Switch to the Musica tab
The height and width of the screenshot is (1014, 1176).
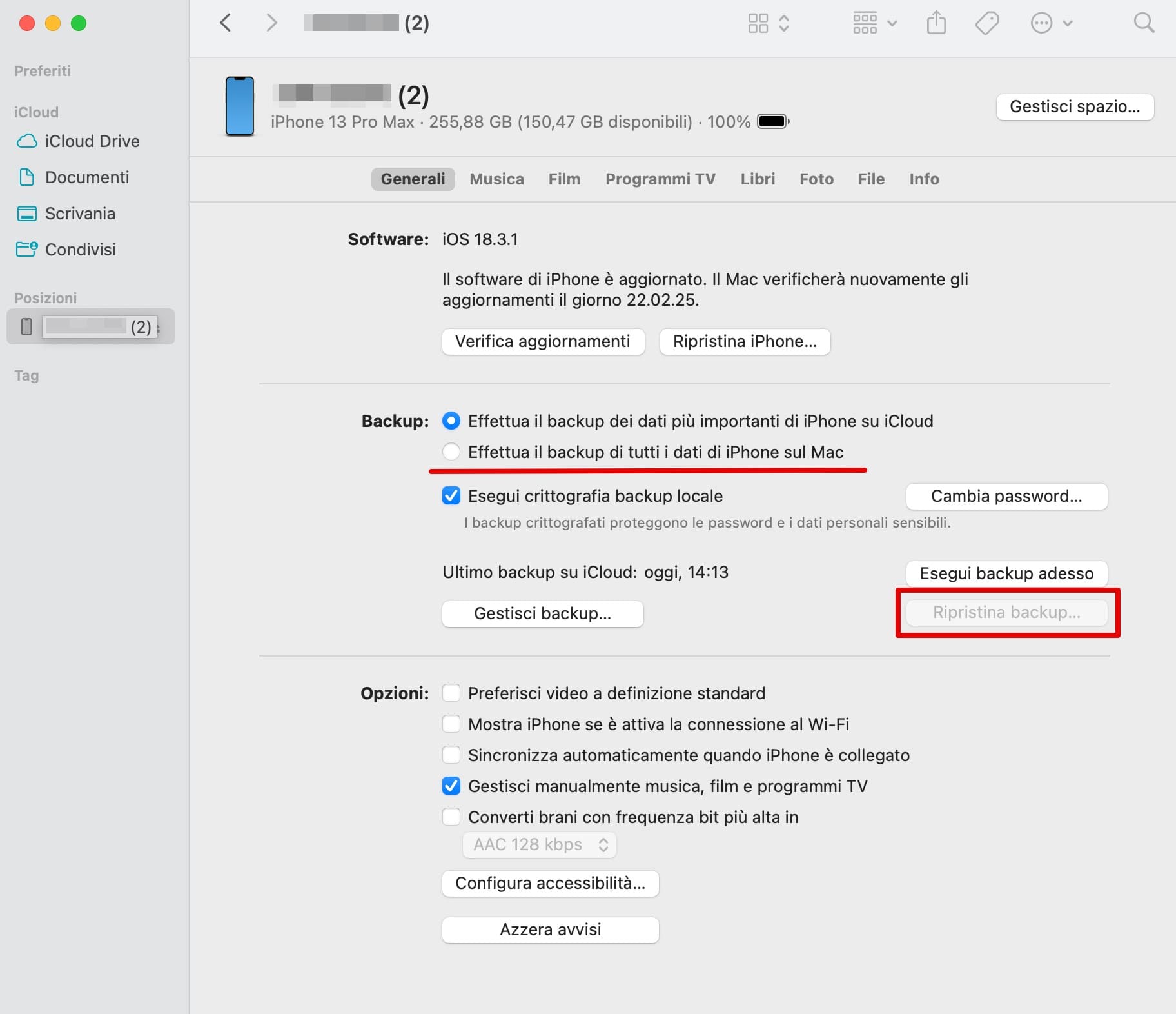496,179
